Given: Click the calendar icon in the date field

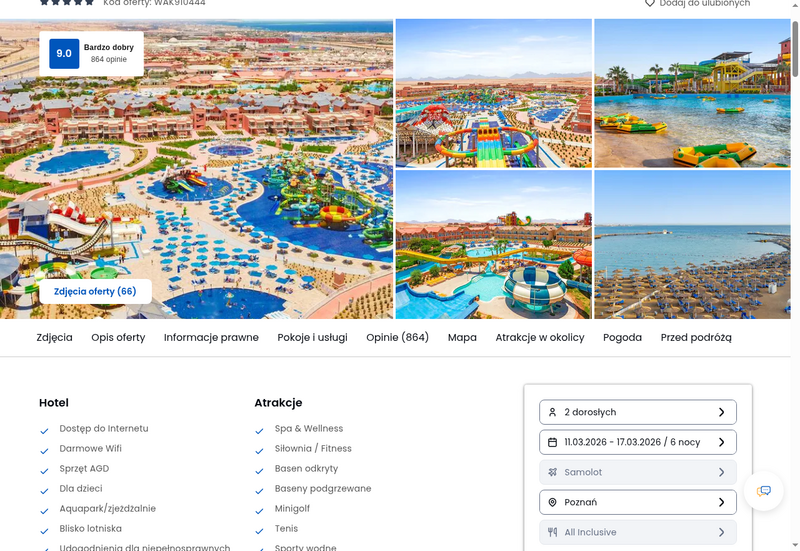Looking at the screenshot, I should (552, 442).
